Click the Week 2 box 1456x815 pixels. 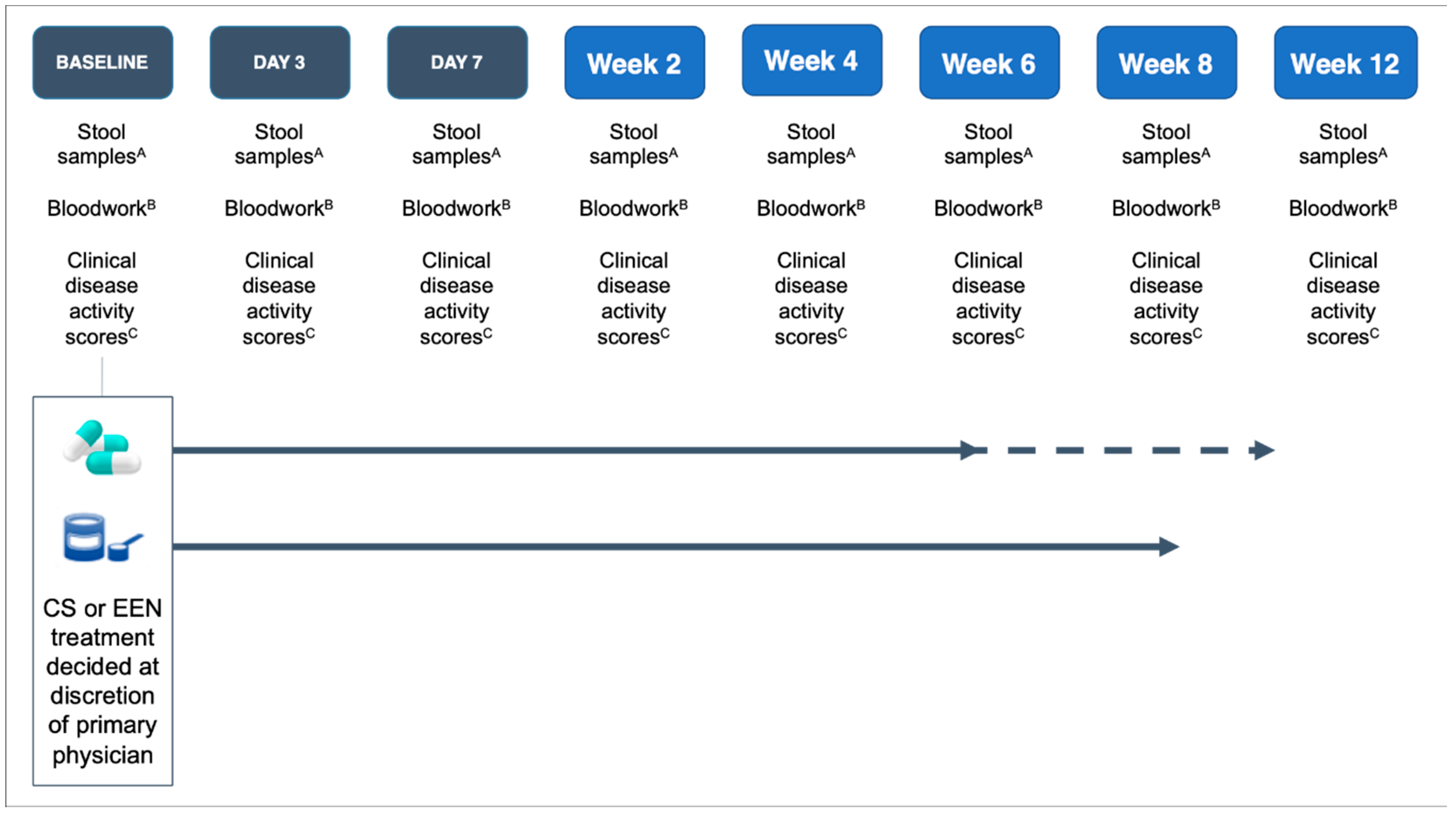click(634, 62)
